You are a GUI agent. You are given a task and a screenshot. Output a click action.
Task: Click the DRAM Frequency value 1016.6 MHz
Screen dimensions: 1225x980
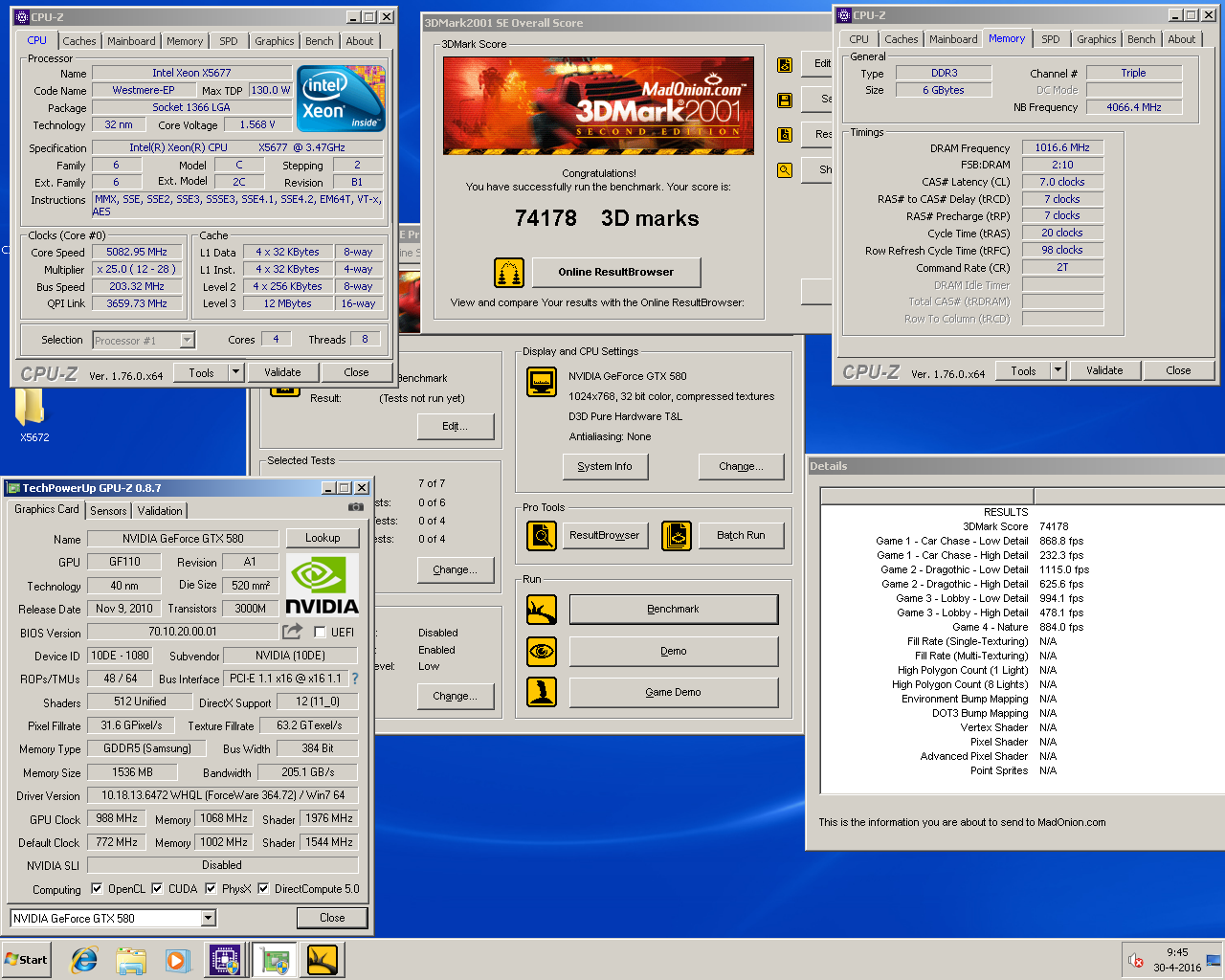(1062, 147)
